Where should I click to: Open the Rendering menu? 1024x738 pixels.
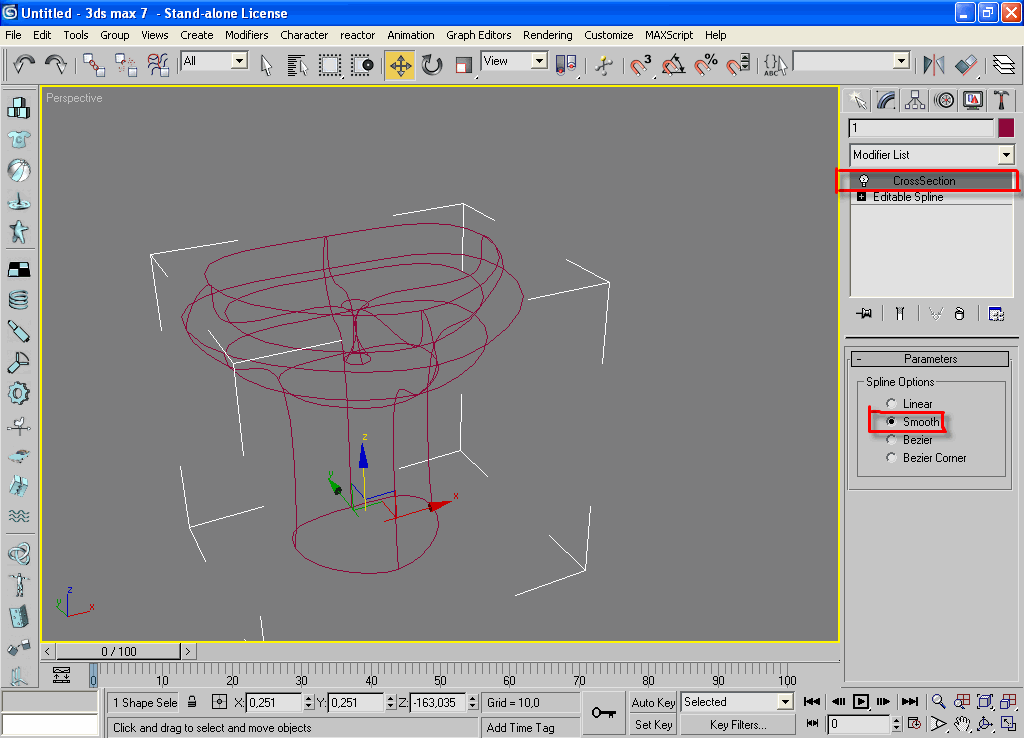pyautogui.click(x=547, y=35)
